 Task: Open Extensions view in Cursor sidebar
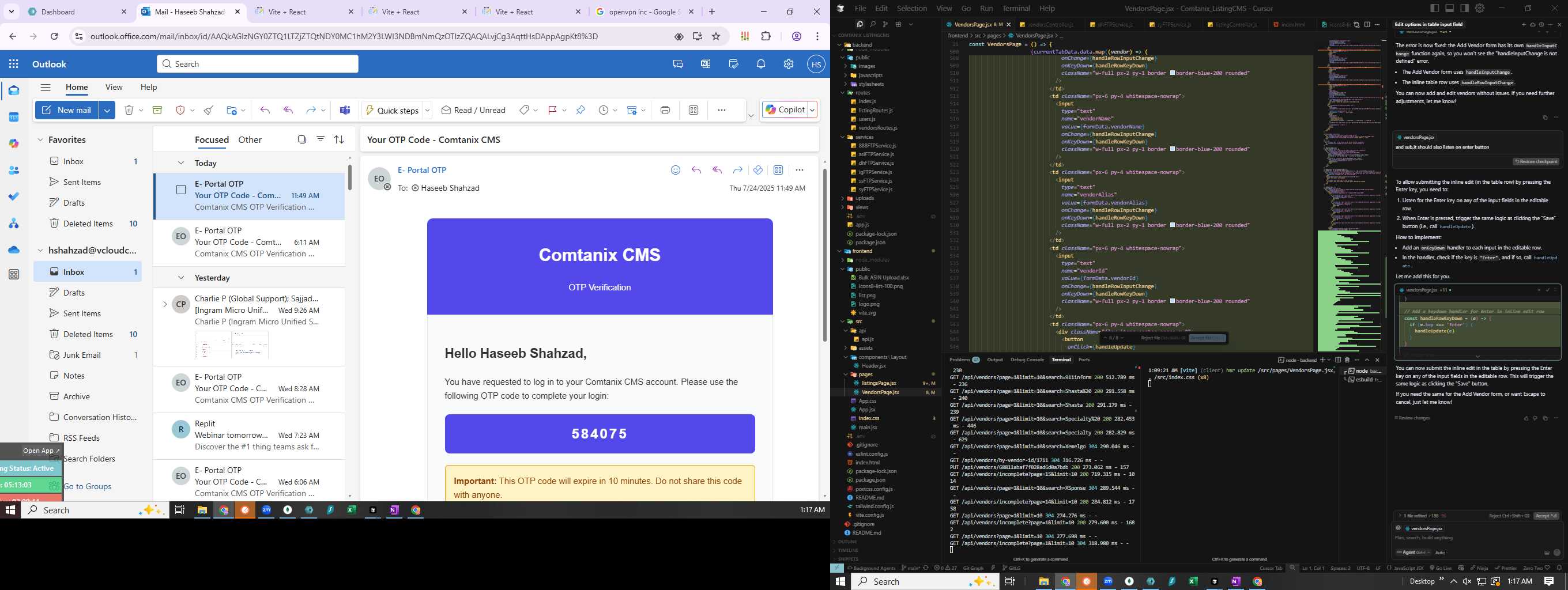(898, 24)
